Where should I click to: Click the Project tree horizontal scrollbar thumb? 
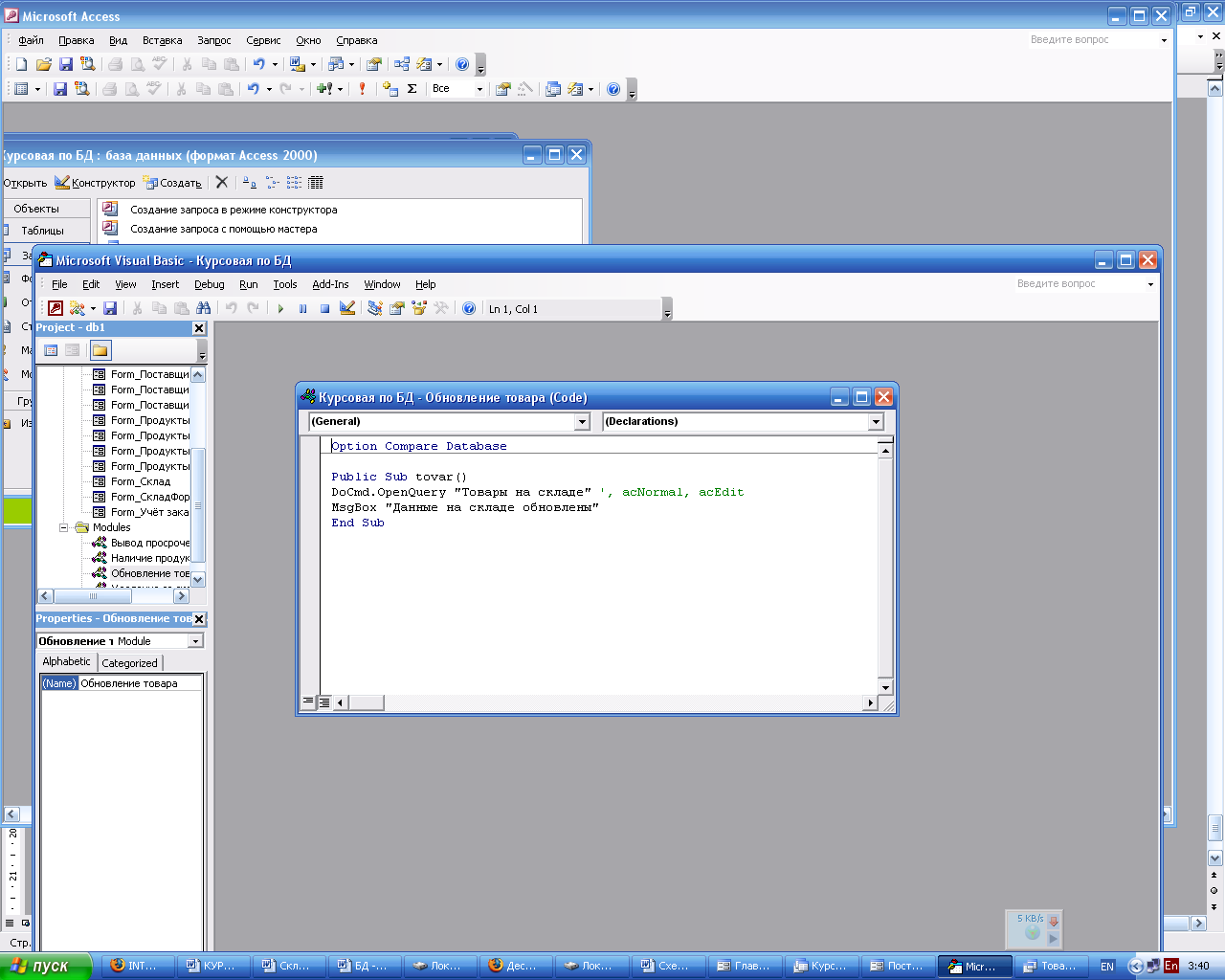(x=94, y=596)
